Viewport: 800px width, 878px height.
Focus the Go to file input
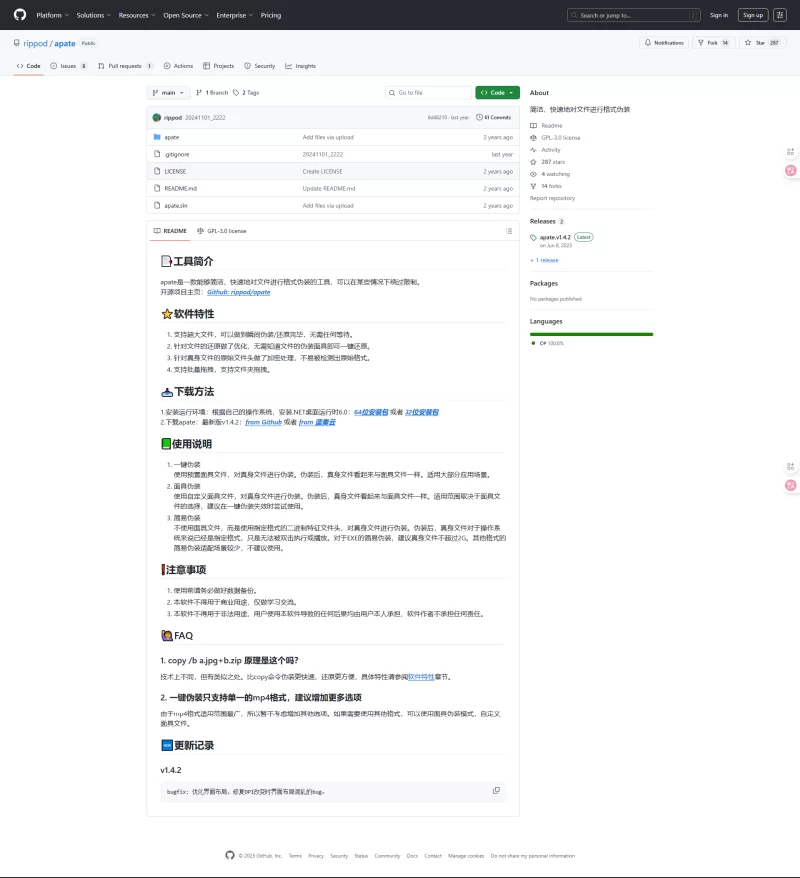tap(428, 92)
